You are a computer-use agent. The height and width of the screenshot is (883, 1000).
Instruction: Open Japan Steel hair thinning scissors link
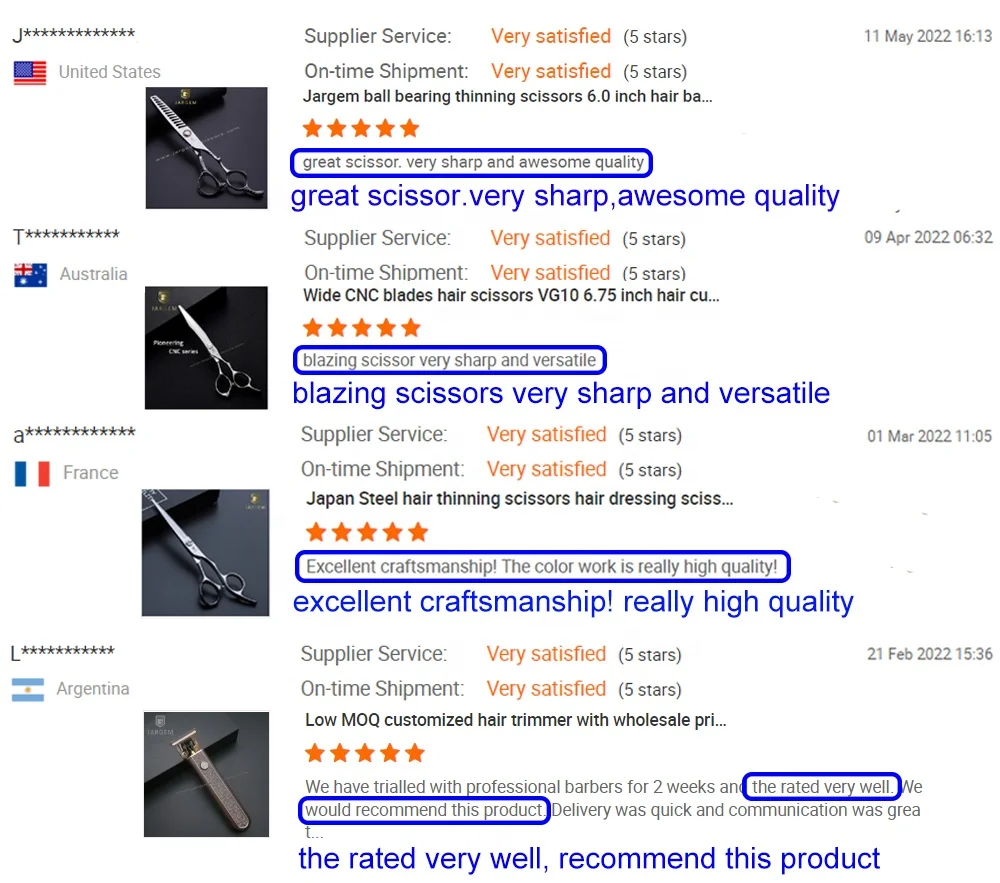(519, 499)
